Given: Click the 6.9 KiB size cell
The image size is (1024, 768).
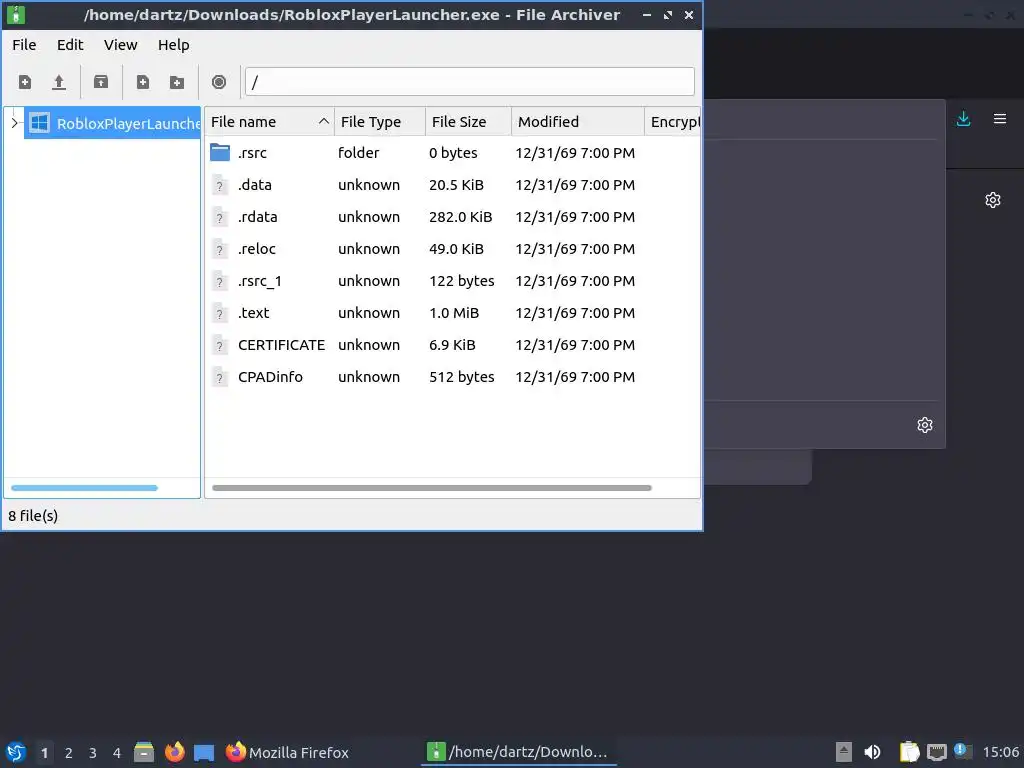Looking at the screenshot, I should tap(452, 345).
